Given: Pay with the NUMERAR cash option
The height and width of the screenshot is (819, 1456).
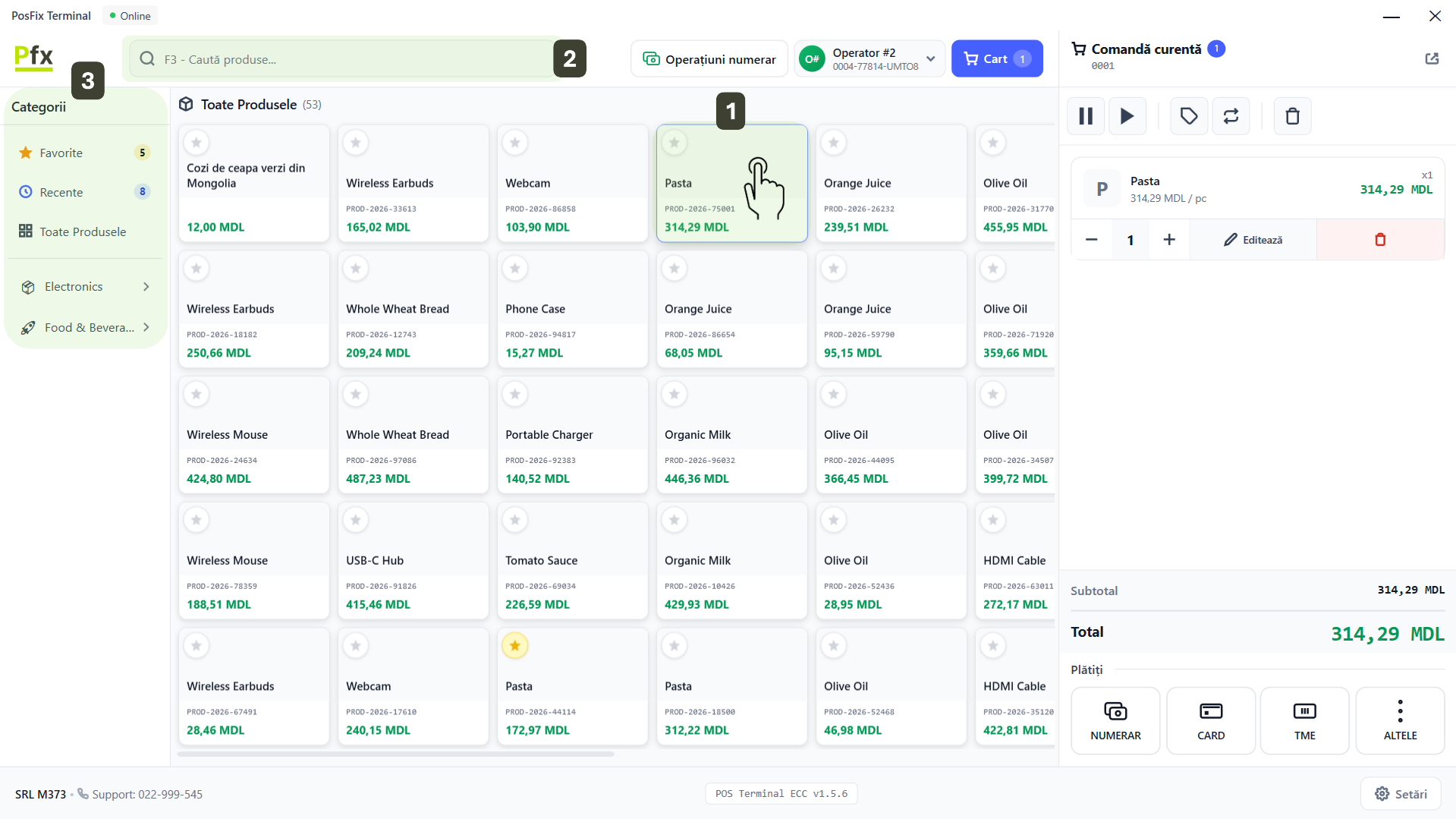Looking at the screenshot, I should pyautogui.click(x=1115, y=720).
